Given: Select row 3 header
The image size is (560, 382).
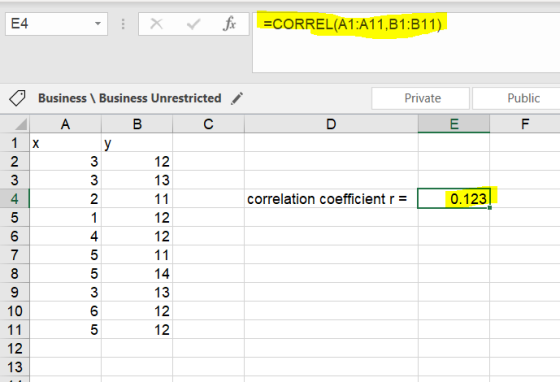Looking at the screenshot, I should pyautogui.click(x=14, y=180).
